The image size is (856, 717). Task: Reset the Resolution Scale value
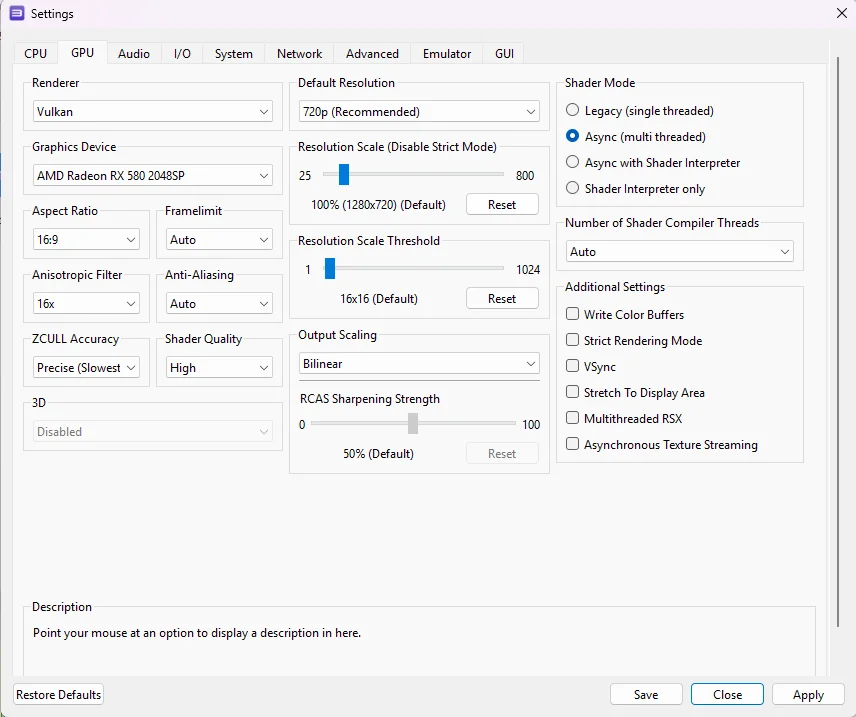click(502, 205)
